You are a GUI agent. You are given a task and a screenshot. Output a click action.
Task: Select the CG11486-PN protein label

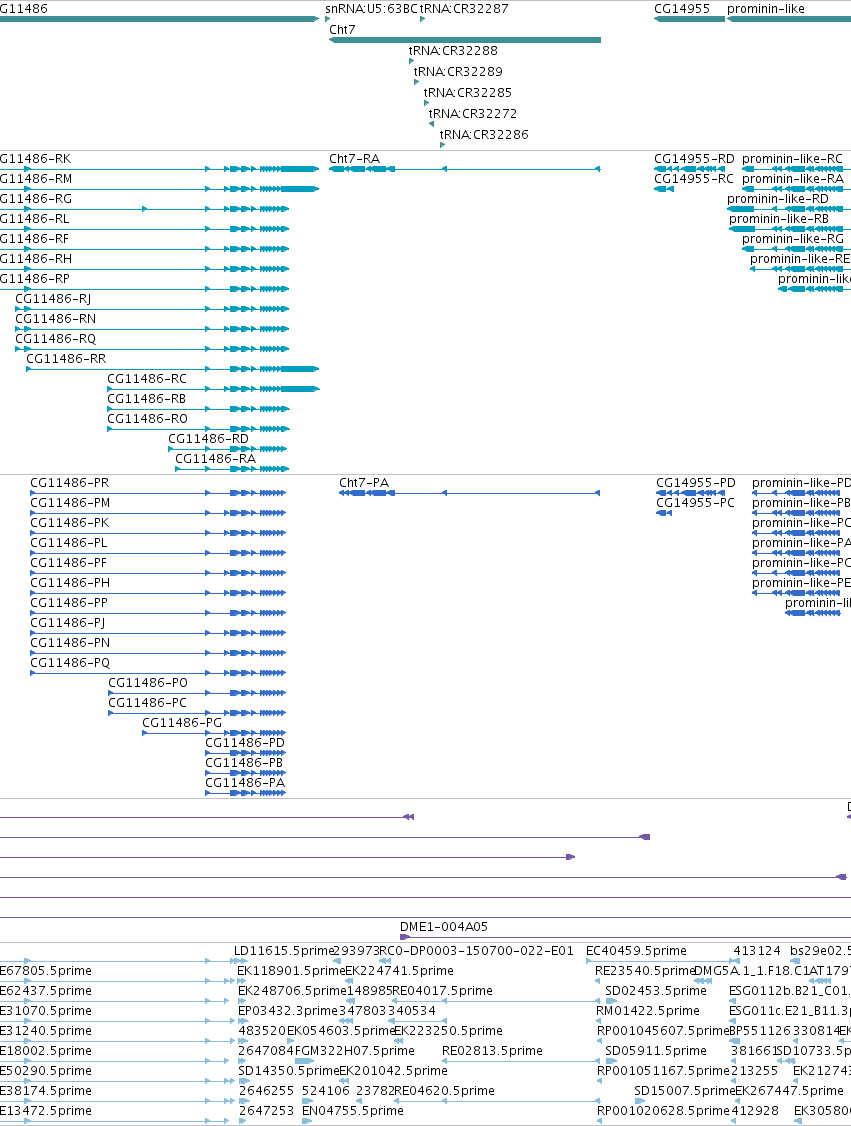pyautogui.click(x=70, y=643)
